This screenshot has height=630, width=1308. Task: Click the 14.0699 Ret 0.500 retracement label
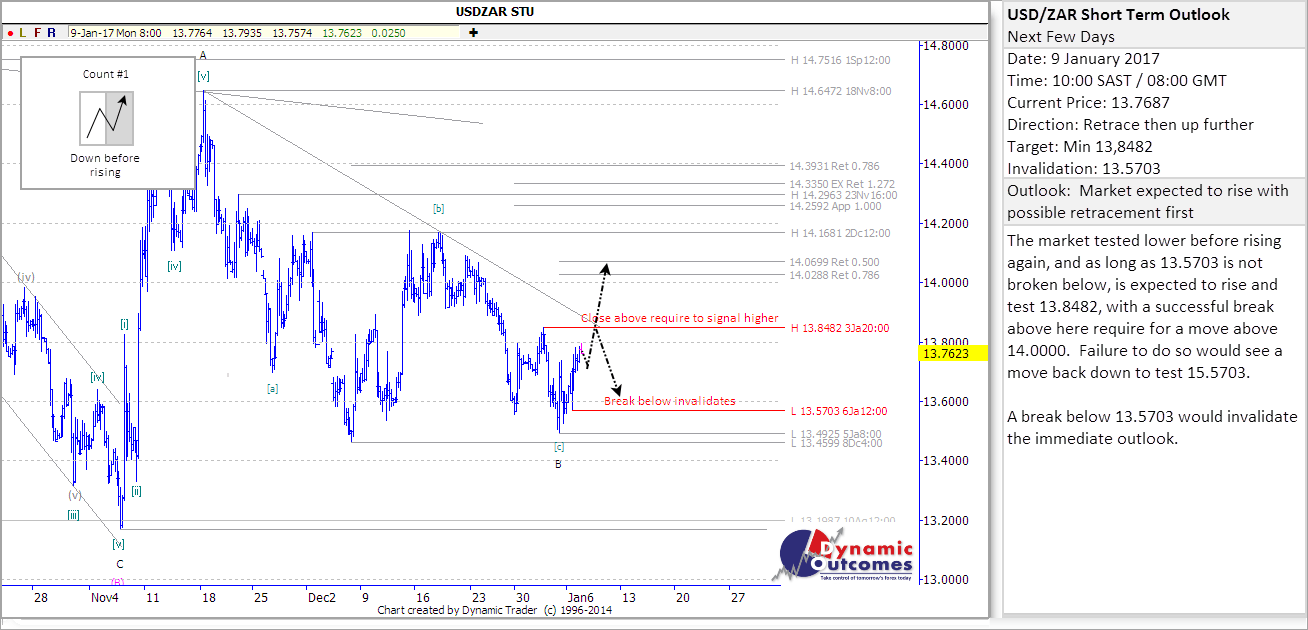pos(834,262)
